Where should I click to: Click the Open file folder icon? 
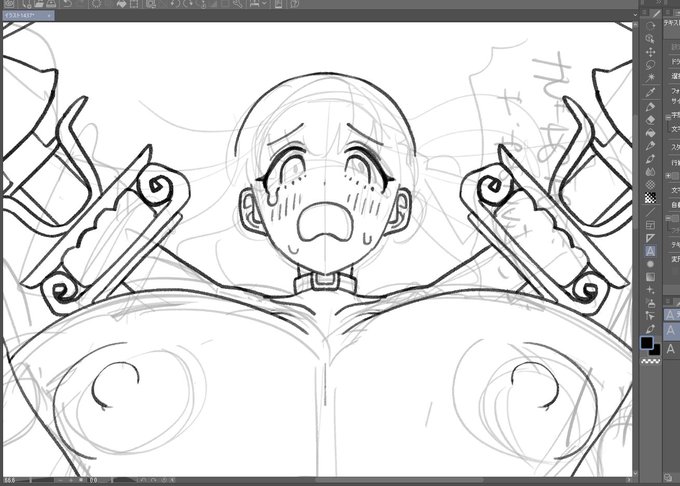[x=39, y=4]
